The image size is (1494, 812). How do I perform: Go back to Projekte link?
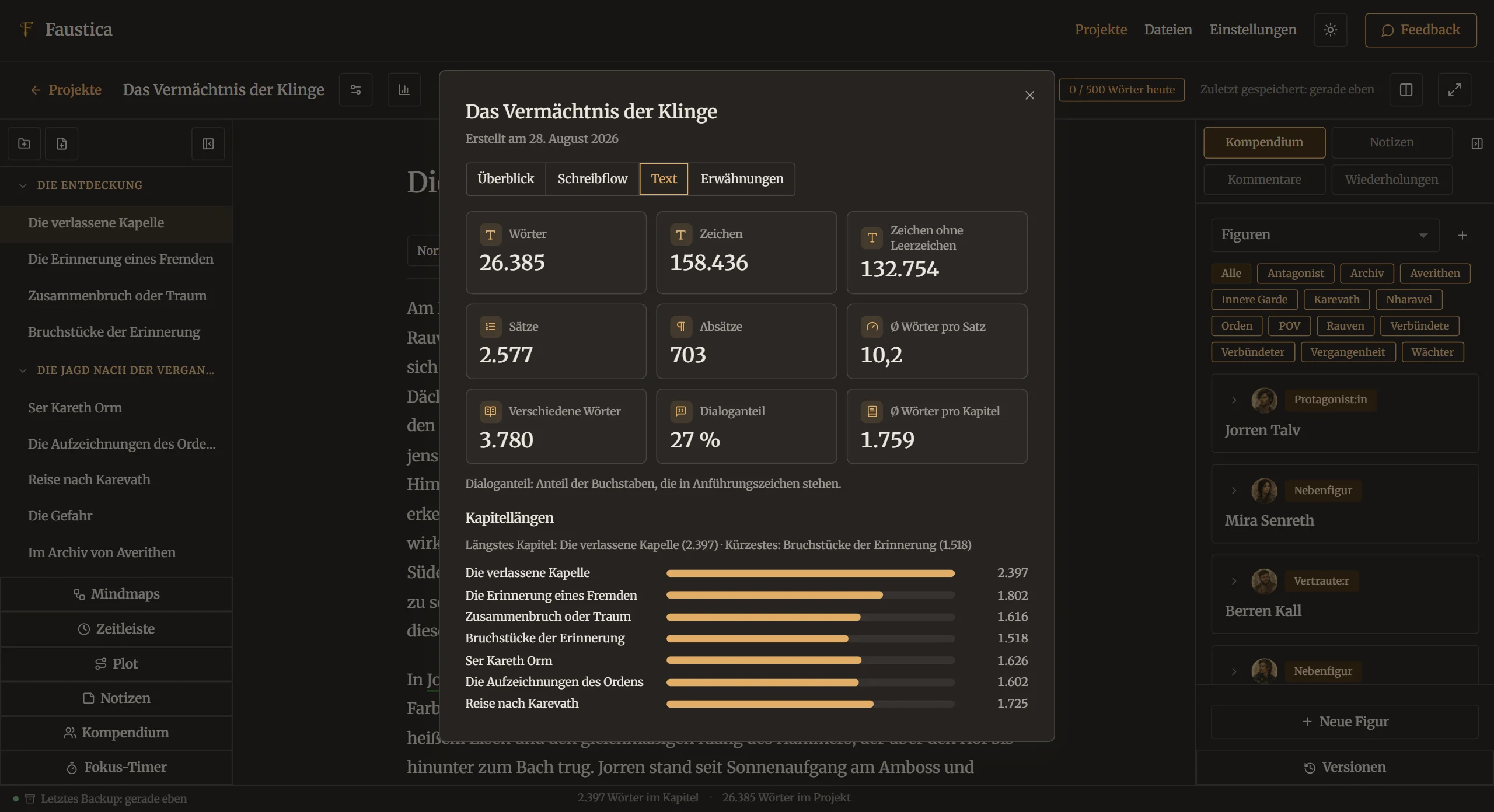[x=66, y=90]
